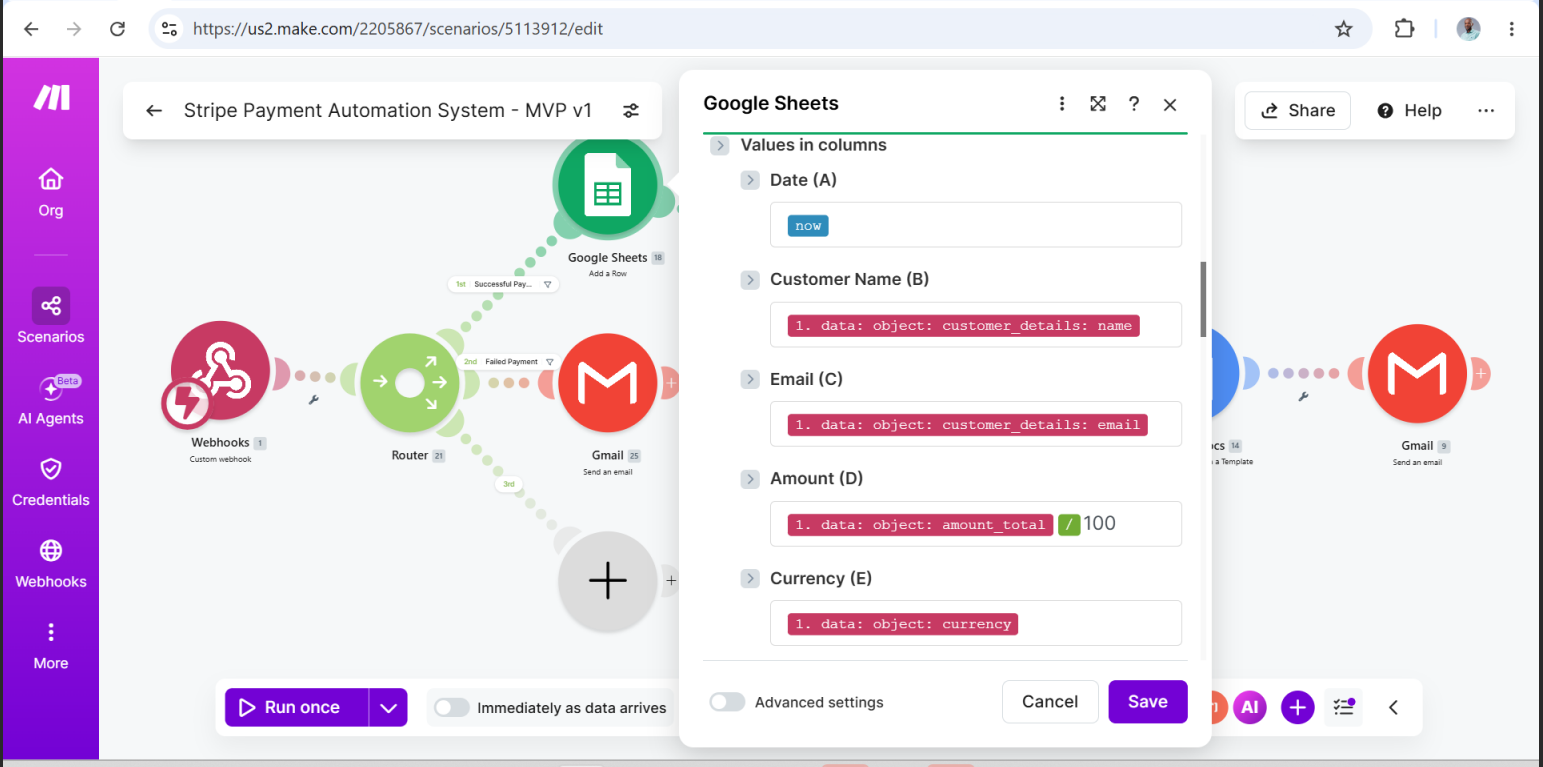The height and width of the screenshot is (767, 1543).
Task: Select the Gmail 9 module on canvas
Action: pos(1417,374)
